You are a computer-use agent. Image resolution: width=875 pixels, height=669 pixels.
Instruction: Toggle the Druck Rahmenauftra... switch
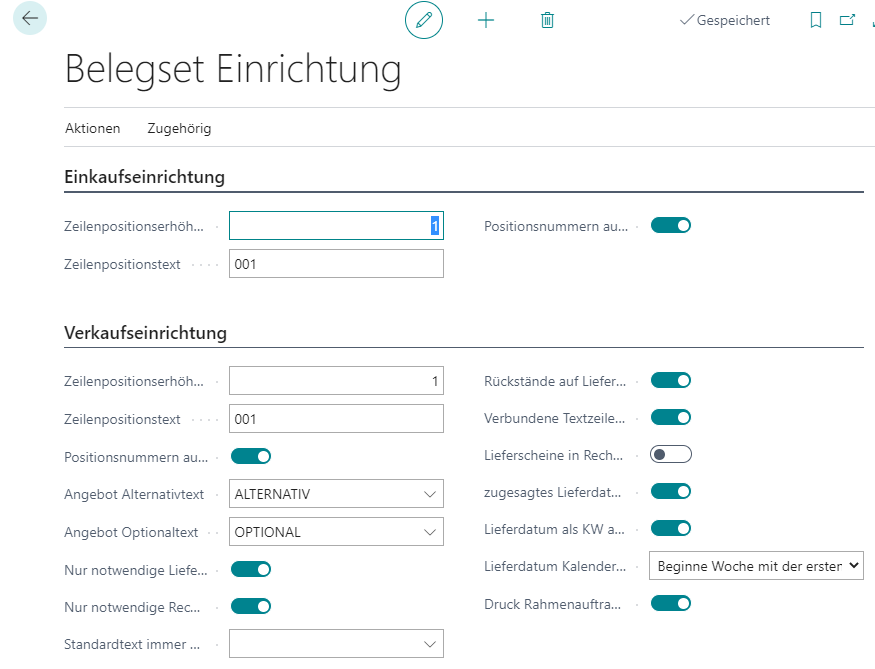coord(670,604)
